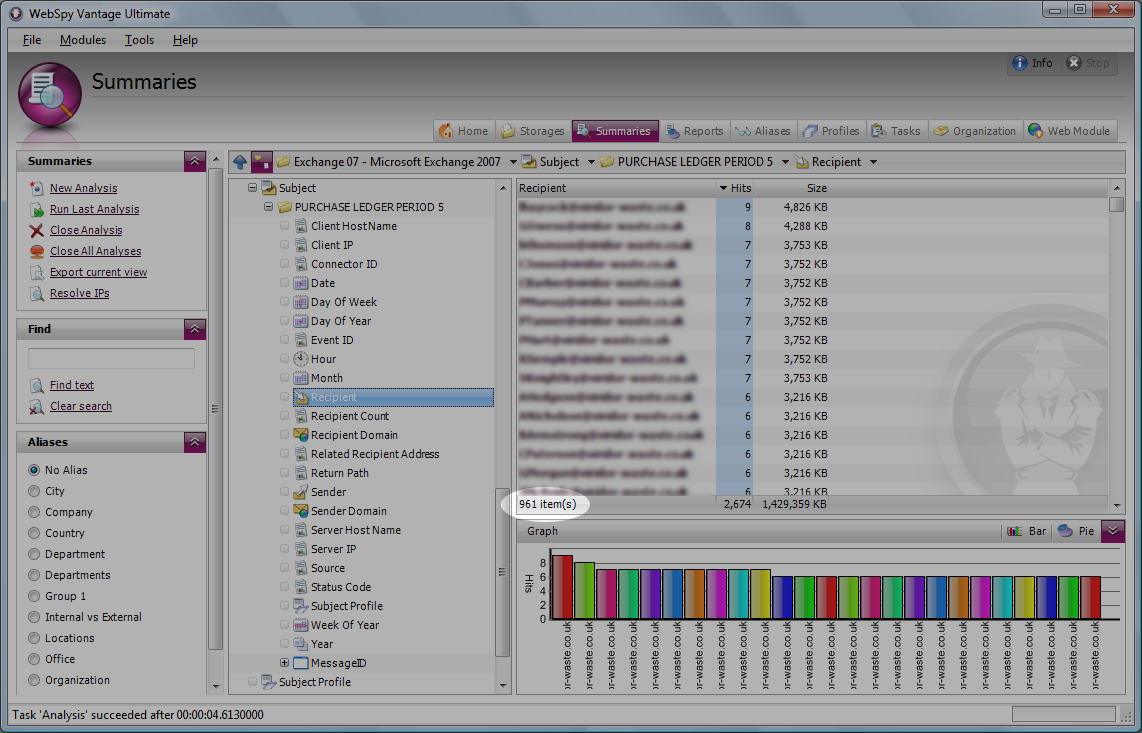The image size is (1142, 733).
Task: Click the Day Of Week calendar icon
Action: click(x=301, y=302)
